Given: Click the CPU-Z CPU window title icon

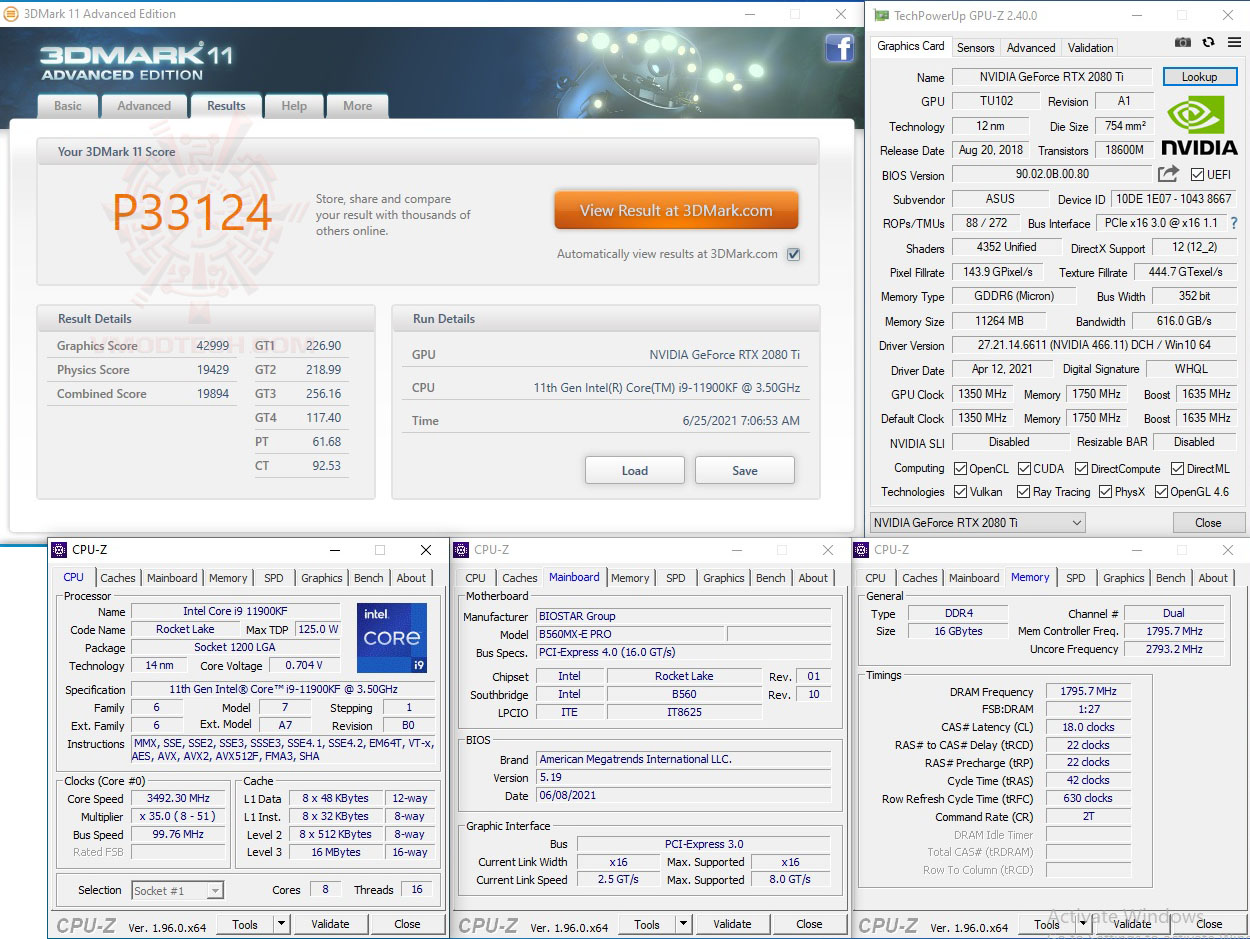Looking at the screenshot, I should pos(59,549).
